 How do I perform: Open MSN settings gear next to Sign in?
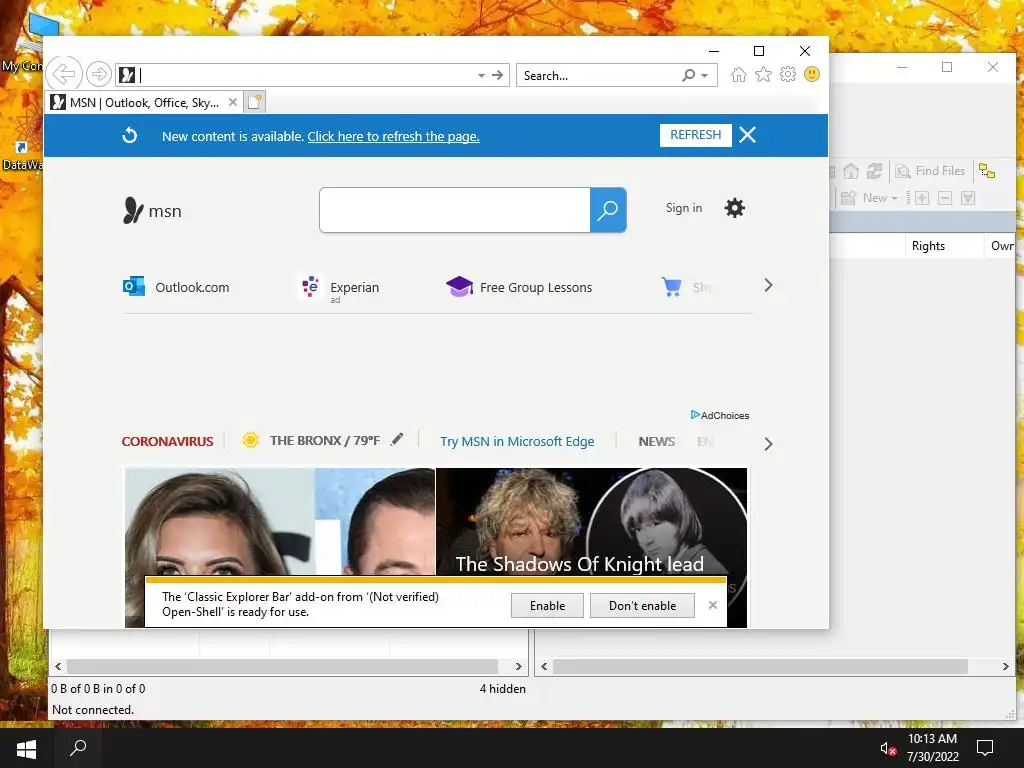(x=735, y=208)
